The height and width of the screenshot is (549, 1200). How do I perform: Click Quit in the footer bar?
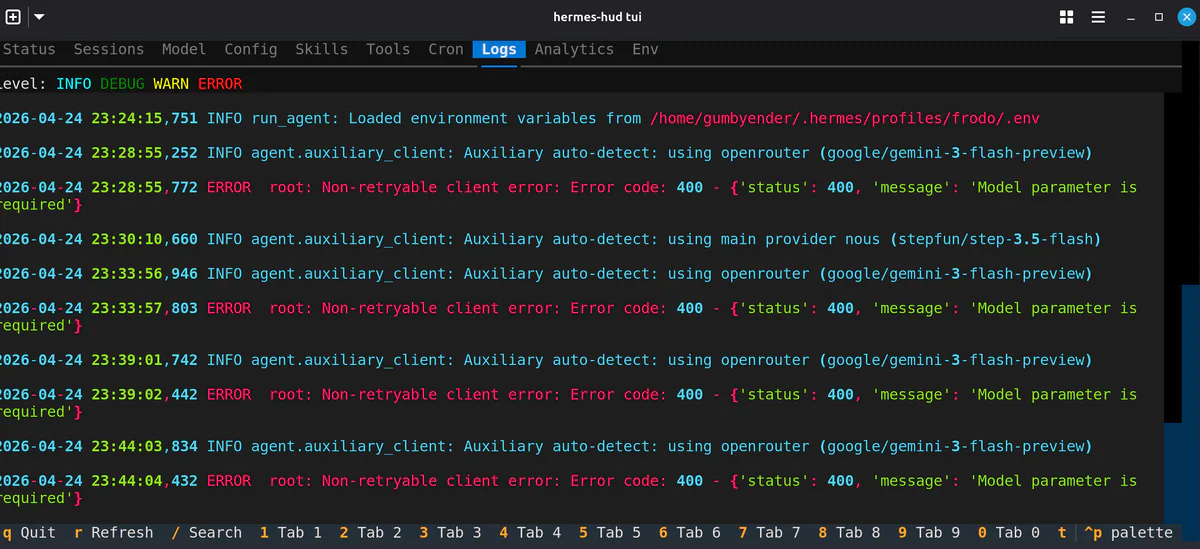[30, 533]
